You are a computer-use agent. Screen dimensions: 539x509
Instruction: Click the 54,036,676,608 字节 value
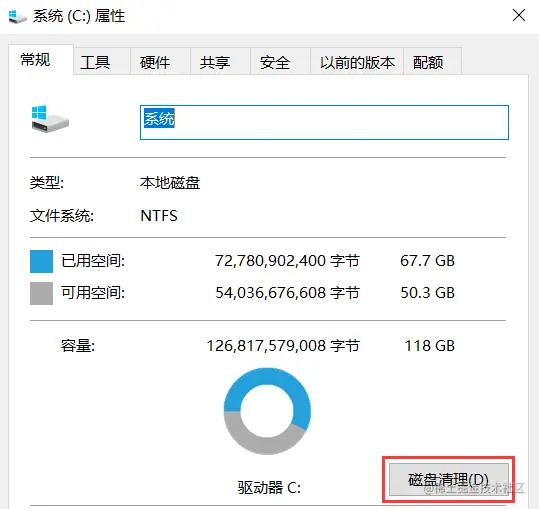coord(287,293)
